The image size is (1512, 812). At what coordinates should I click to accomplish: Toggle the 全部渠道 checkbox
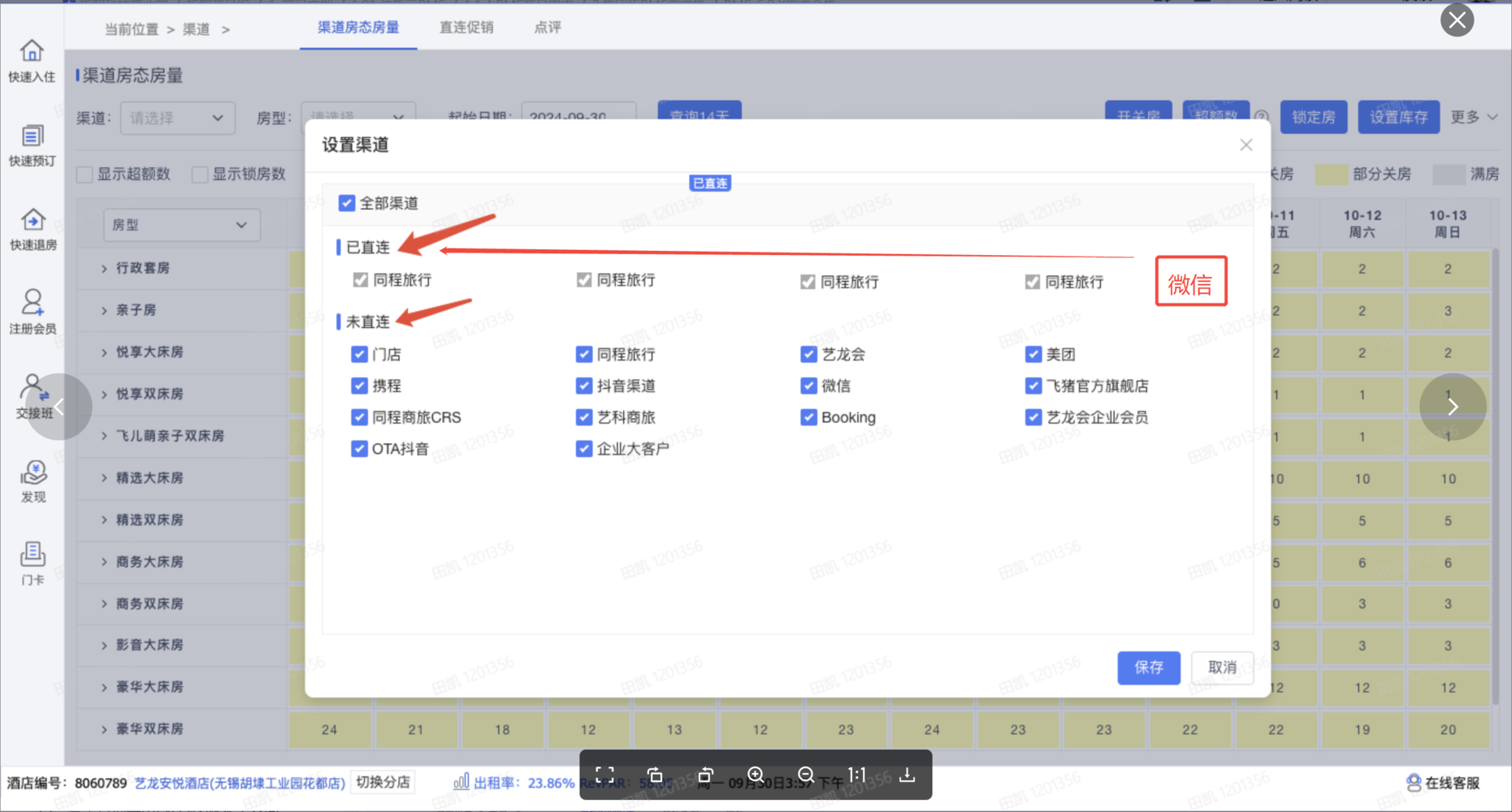point(347,203)
